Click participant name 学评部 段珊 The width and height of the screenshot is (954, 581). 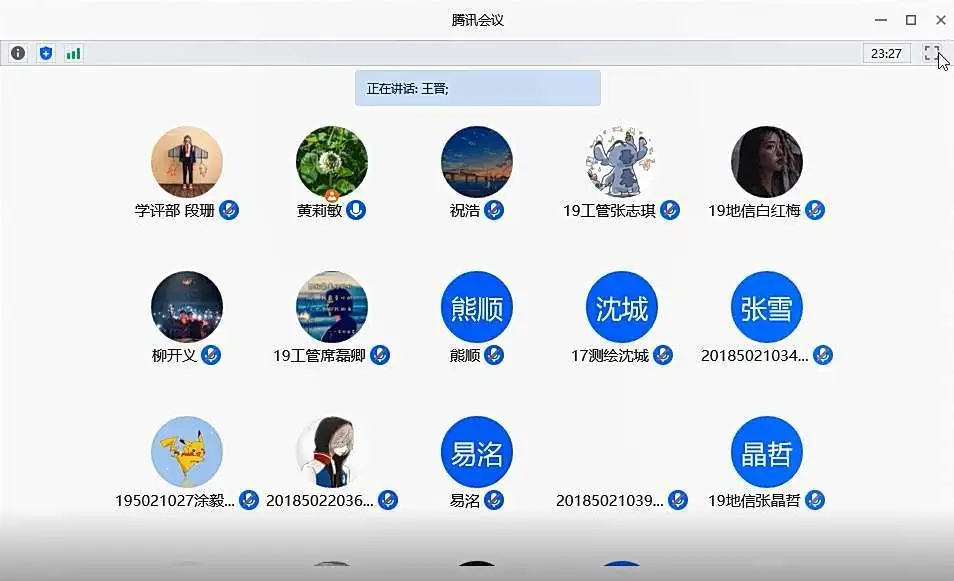point(175,210)
